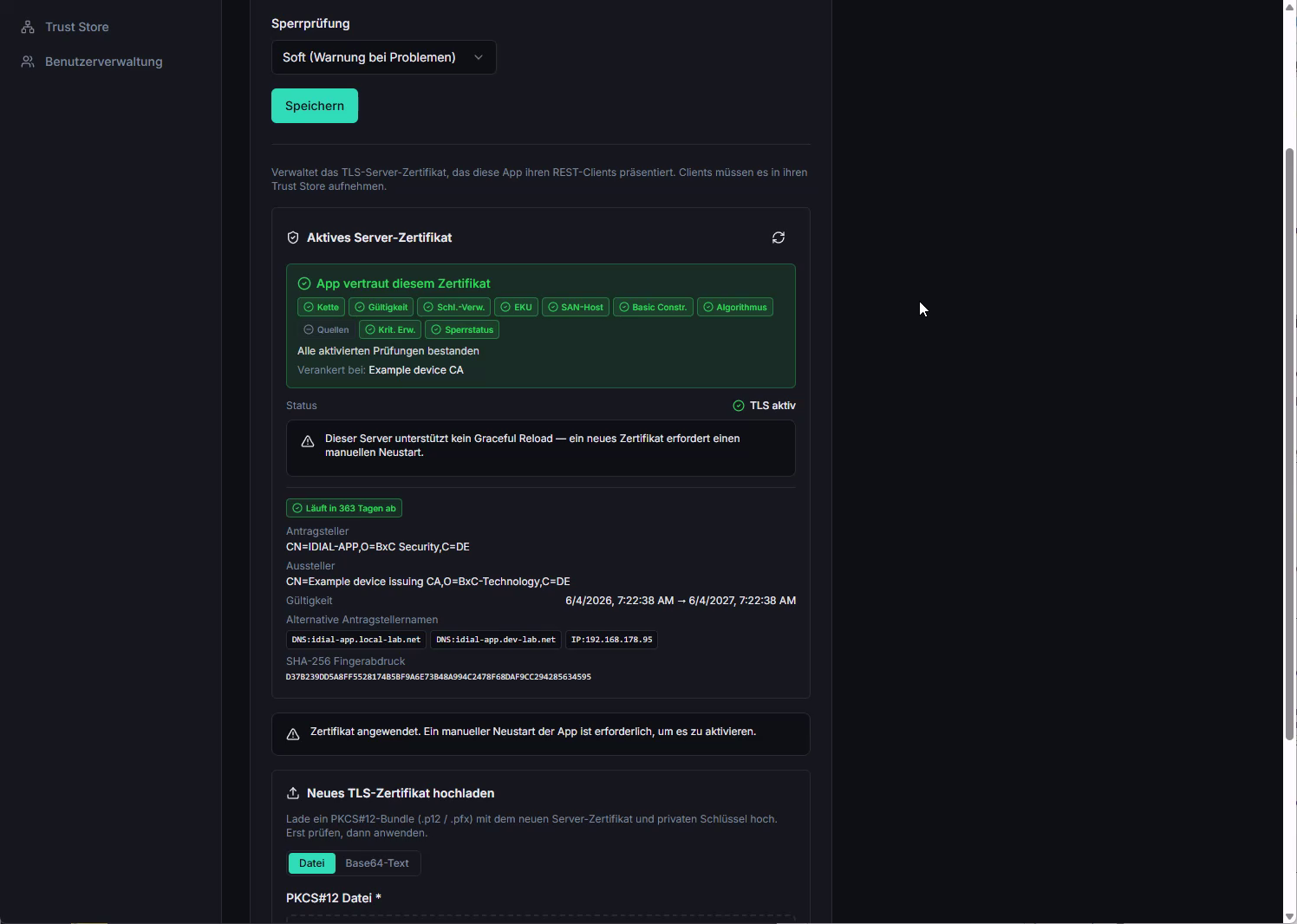Screen dimensions: 1297x924
Task: Open Trust Store in sidebar
Action: pos(77,27)
